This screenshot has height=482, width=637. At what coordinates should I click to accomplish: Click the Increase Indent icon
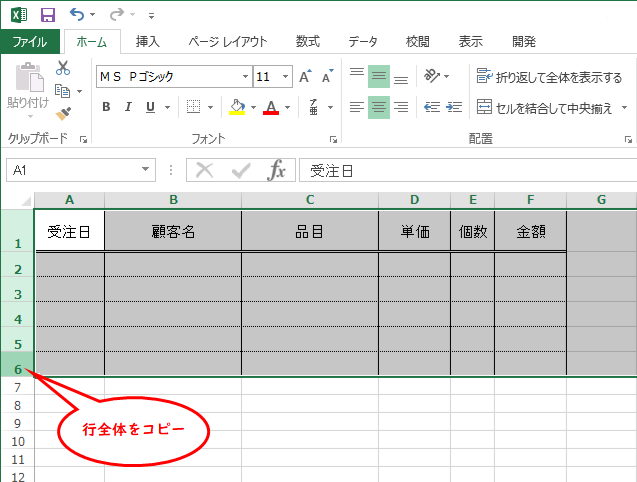tap(456, 107)
